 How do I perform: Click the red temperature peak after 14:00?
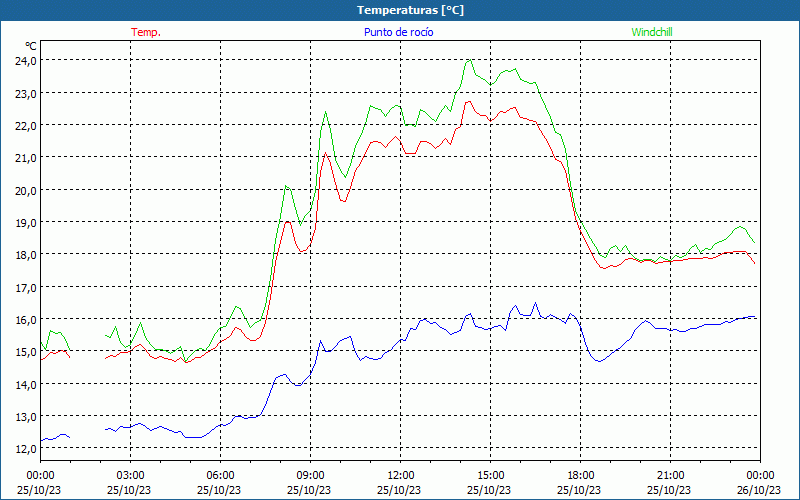(x=469, y=102)
